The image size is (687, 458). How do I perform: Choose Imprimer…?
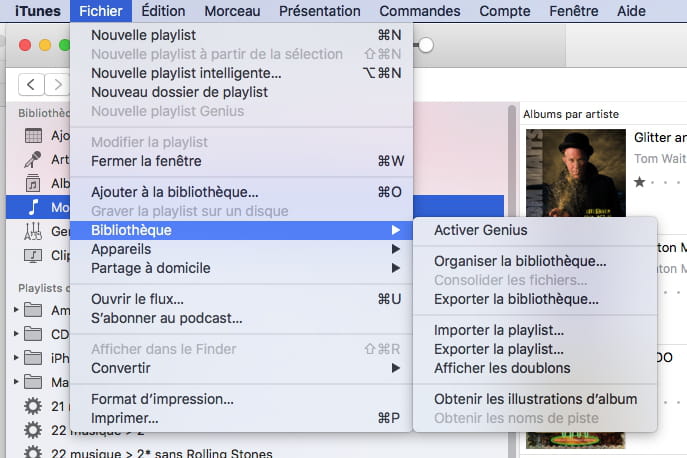coord(241,418)
